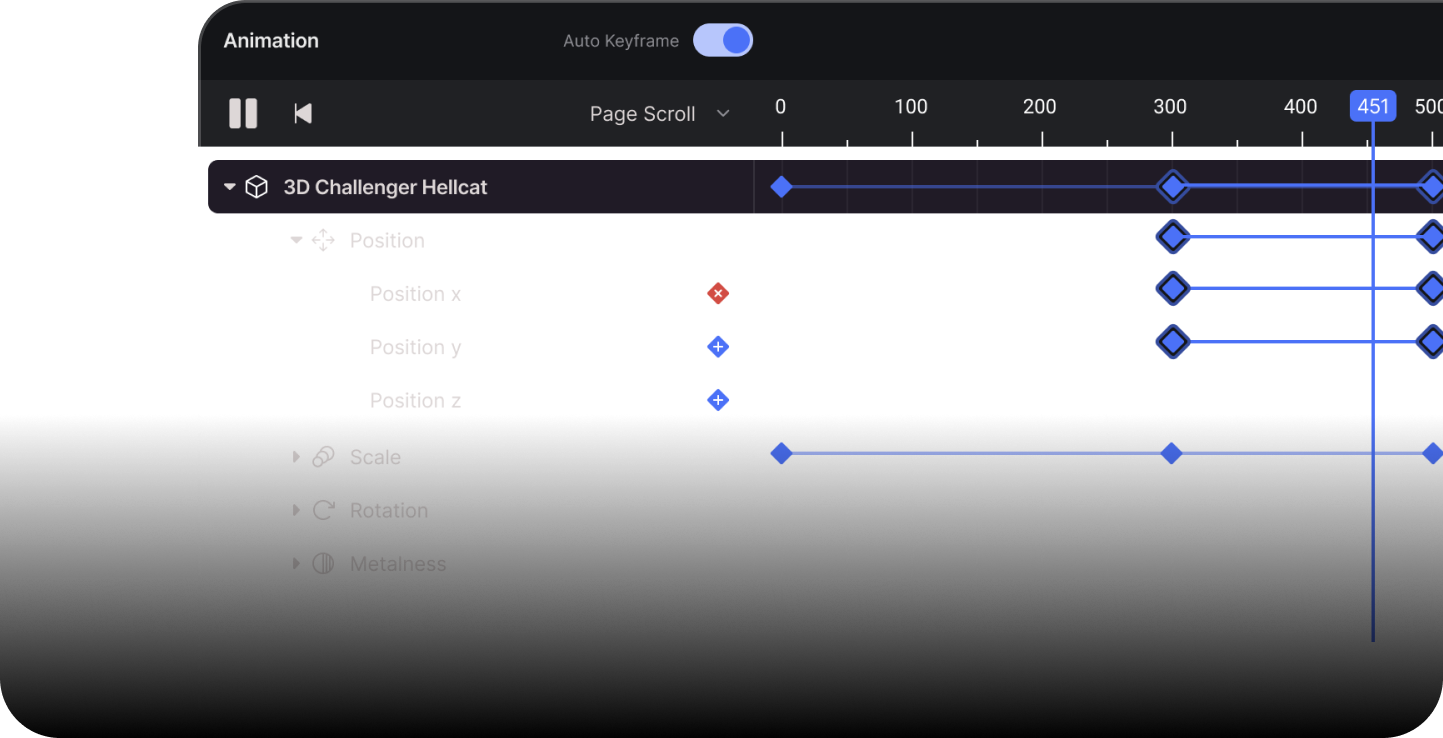The width and height of the screenshot is (1443, 738).
Task: Collapse the Position property group
Action: (296, 240)
